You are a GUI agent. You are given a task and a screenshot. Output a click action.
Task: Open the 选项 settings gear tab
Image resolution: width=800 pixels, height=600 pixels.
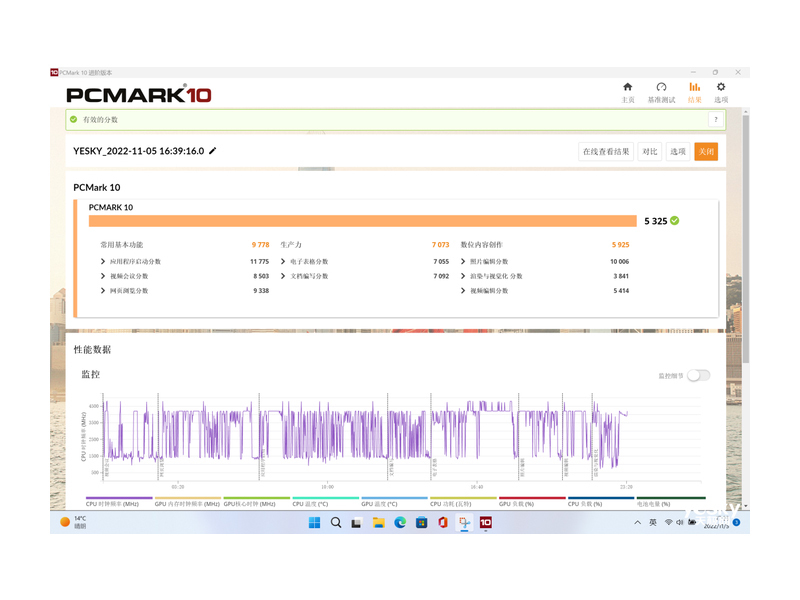click(721, 92)
